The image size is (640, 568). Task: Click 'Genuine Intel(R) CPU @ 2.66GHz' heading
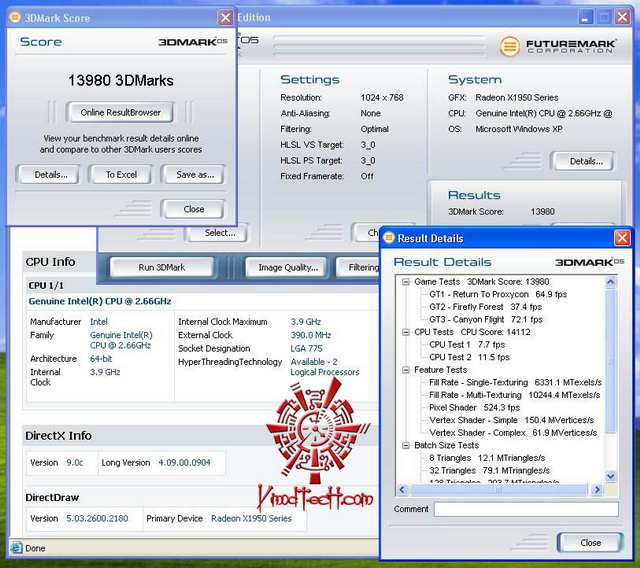pyautogui.click(x=100, y=302)
